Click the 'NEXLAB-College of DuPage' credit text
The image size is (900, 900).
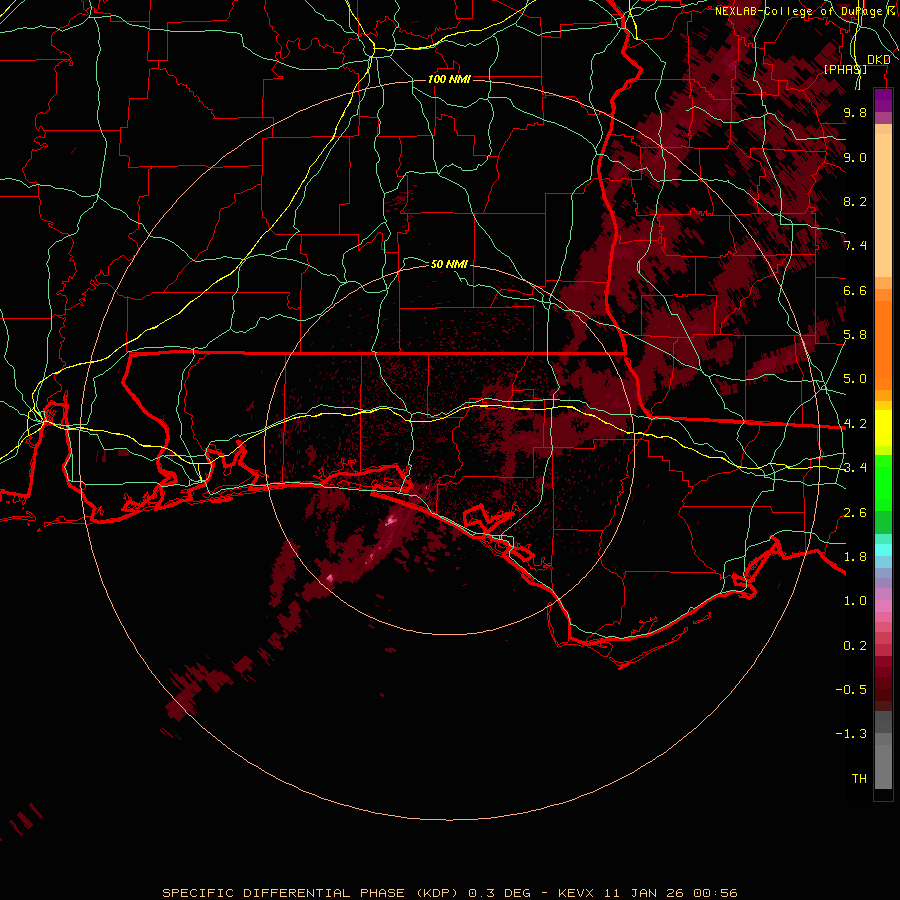pos(798,11)
